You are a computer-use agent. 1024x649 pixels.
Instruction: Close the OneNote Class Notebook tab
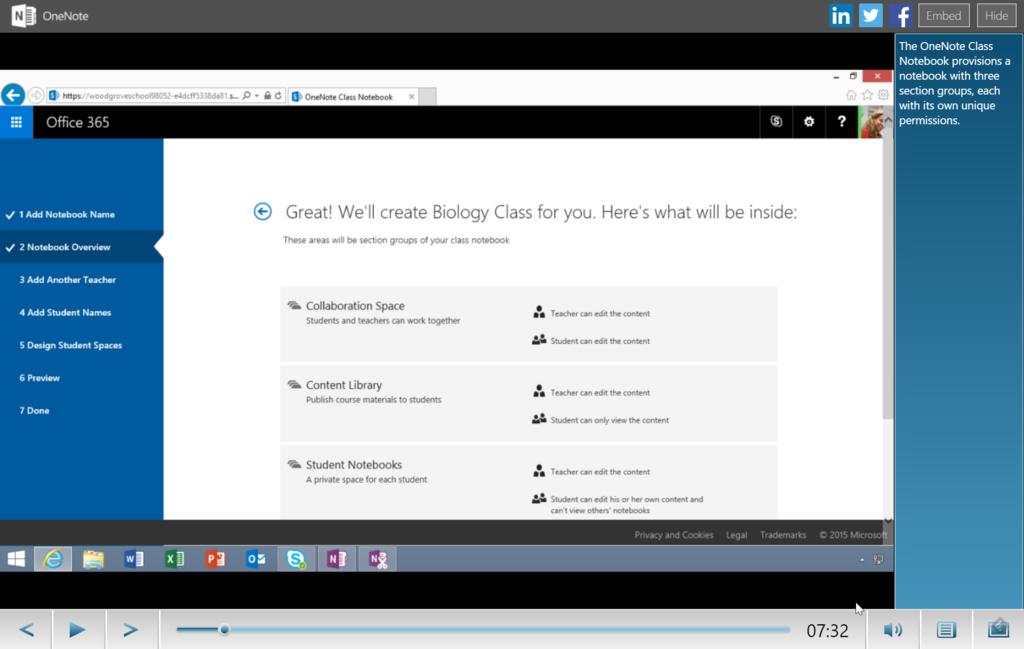(411, 97)
